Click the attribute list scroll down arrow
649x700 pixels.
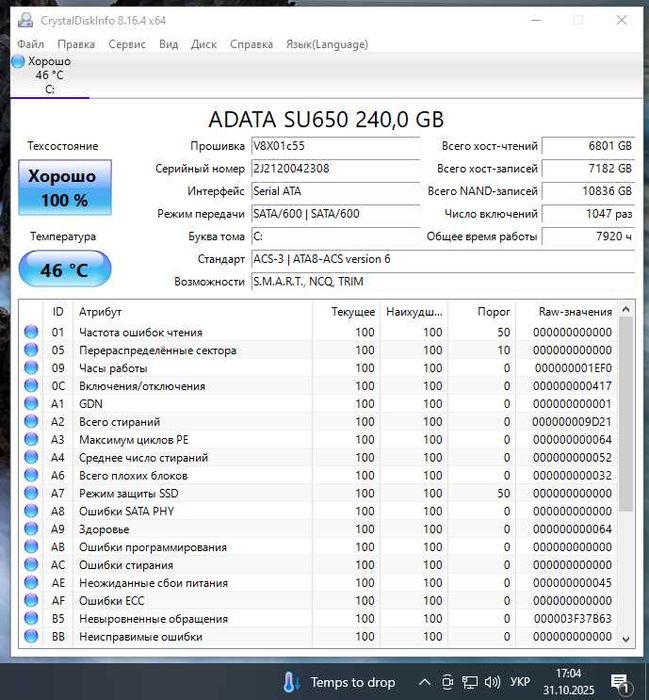point(626,639)
